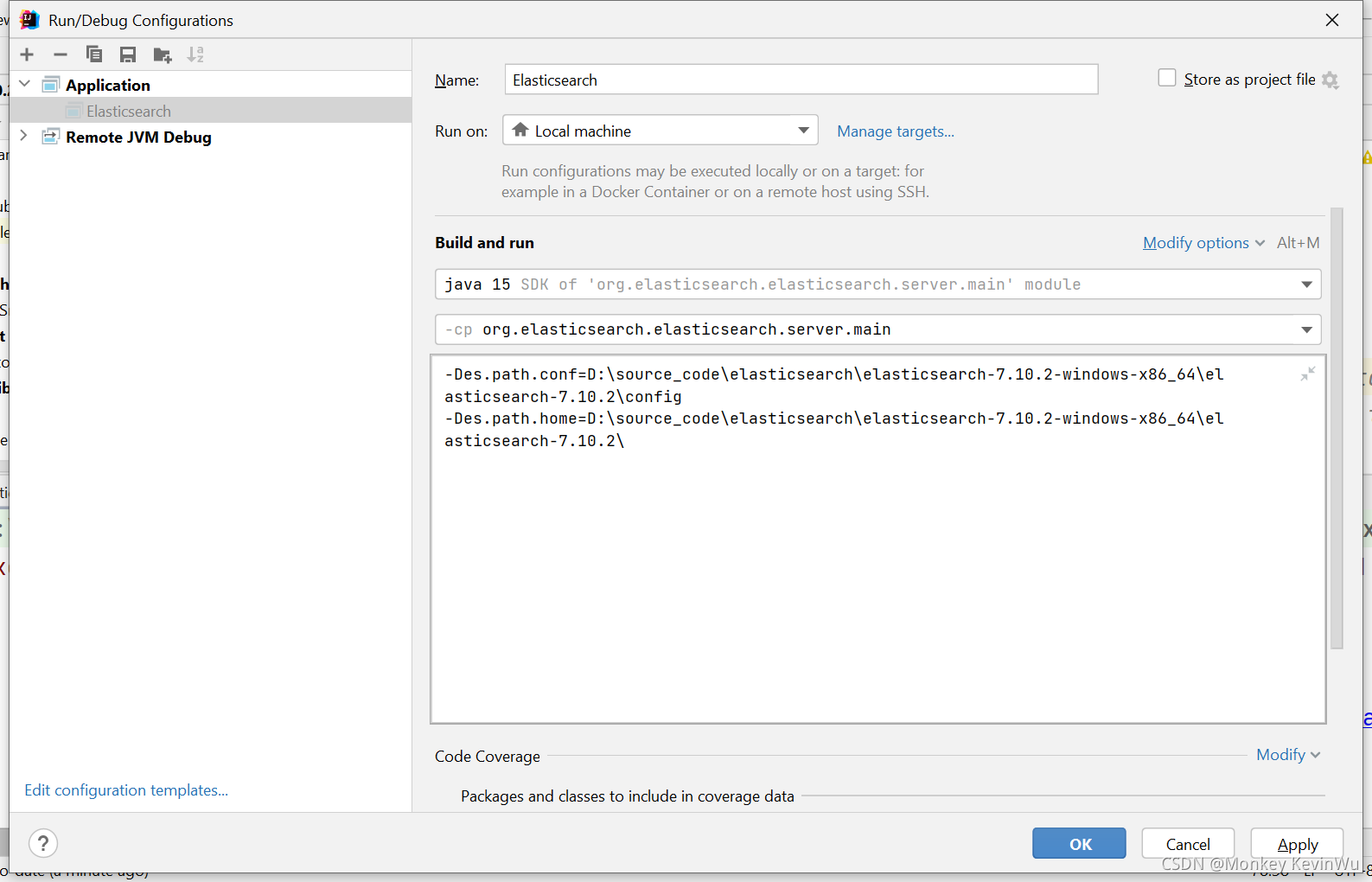Collapse the Application tree node
Image resolution: width=1372 pixels, height=882 pixels.
pyautogui.click(x=25, y=84)
